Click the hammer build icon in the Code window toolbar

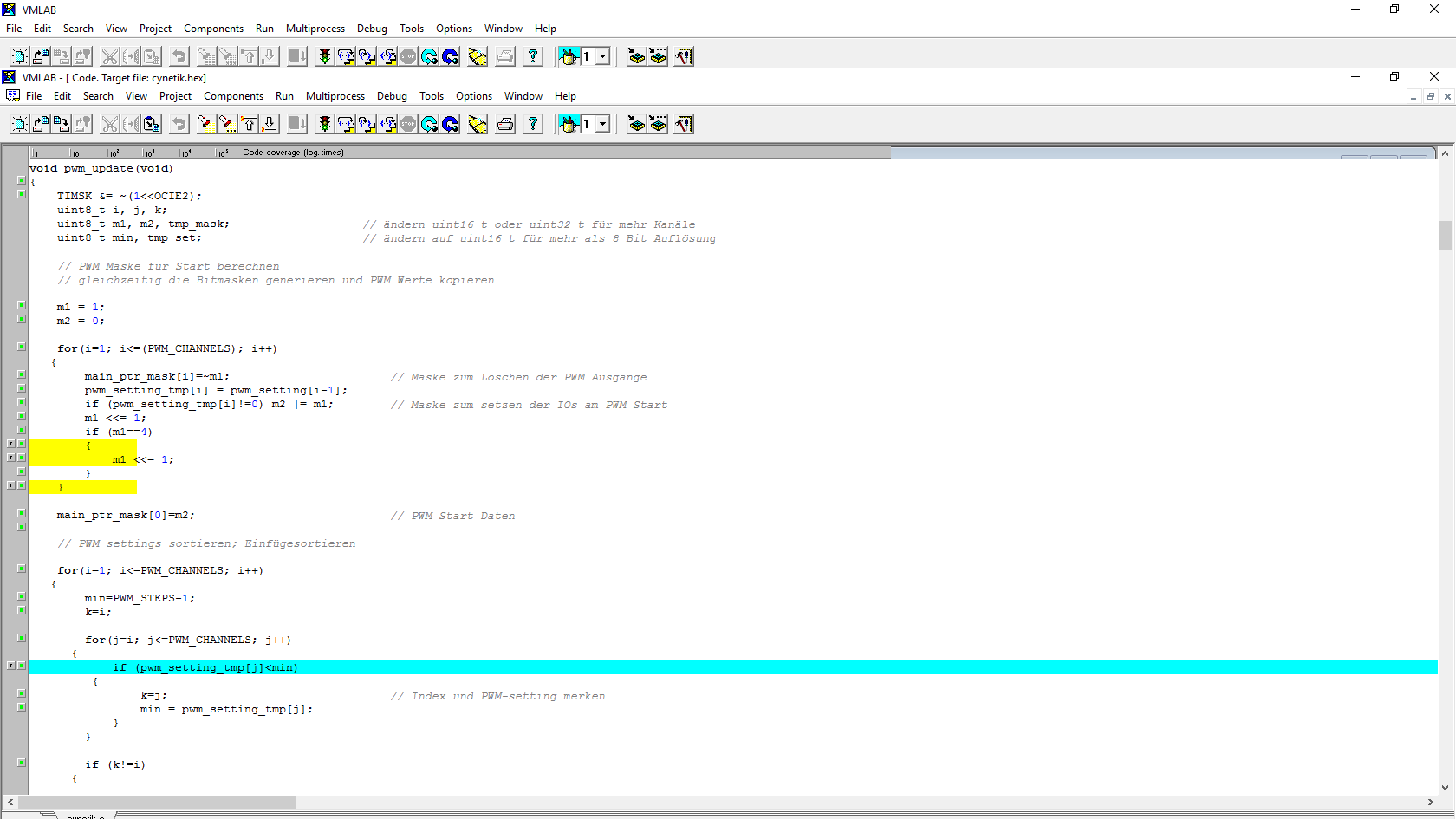click(x=684, y=124)
